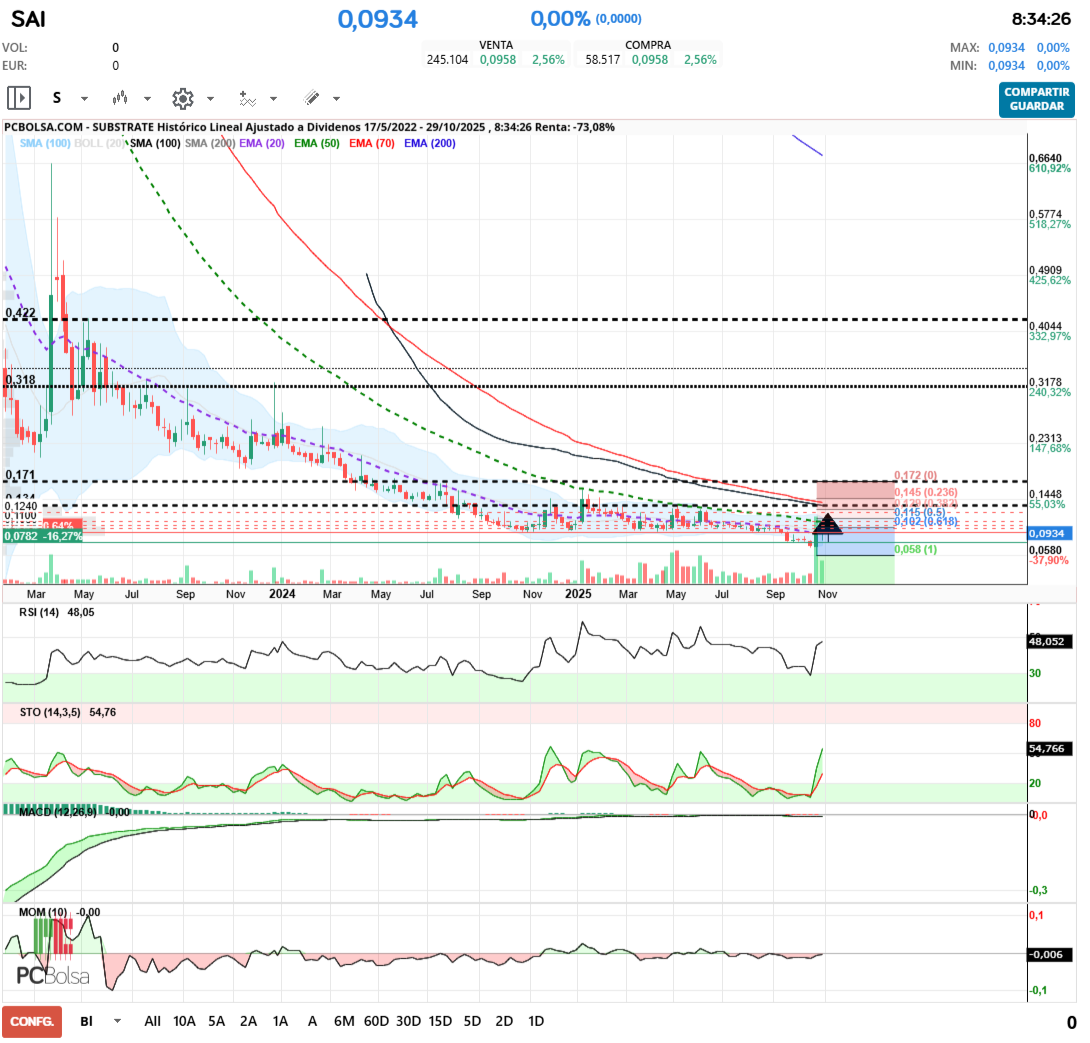Open the chart settings gear icon
Viewport: 1090px width, 1043px height.
(182, 98)
